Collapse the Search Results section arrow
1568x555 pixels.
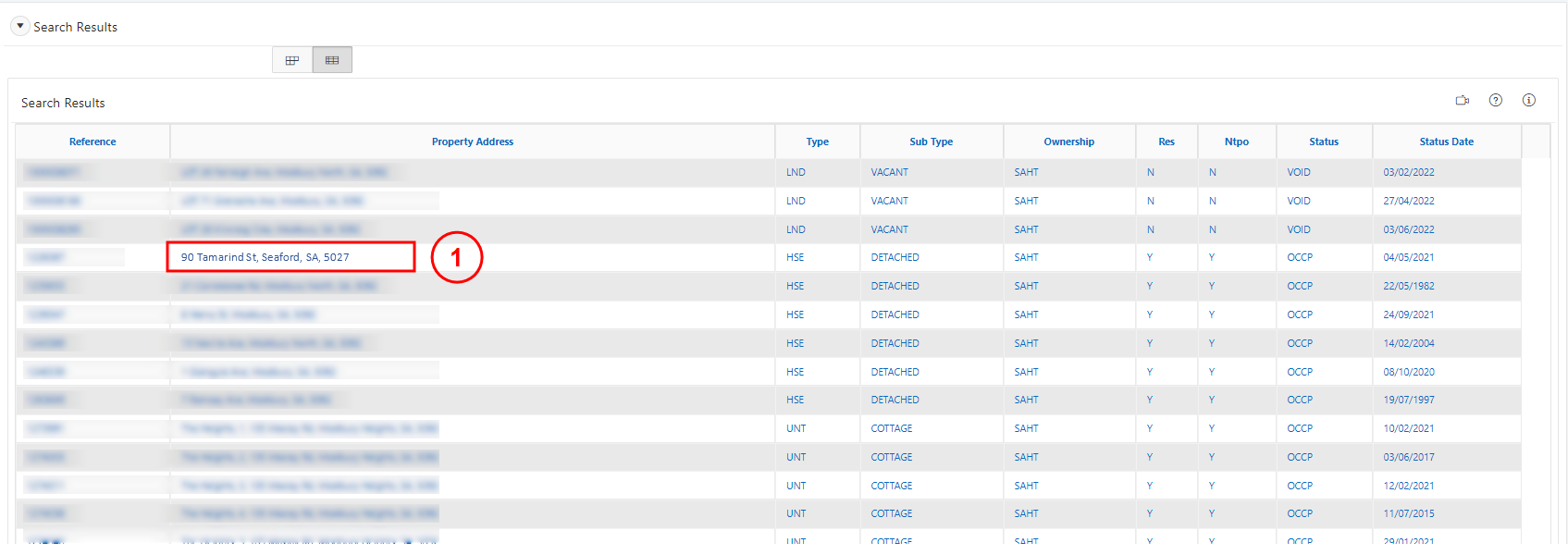click(19, 26)
